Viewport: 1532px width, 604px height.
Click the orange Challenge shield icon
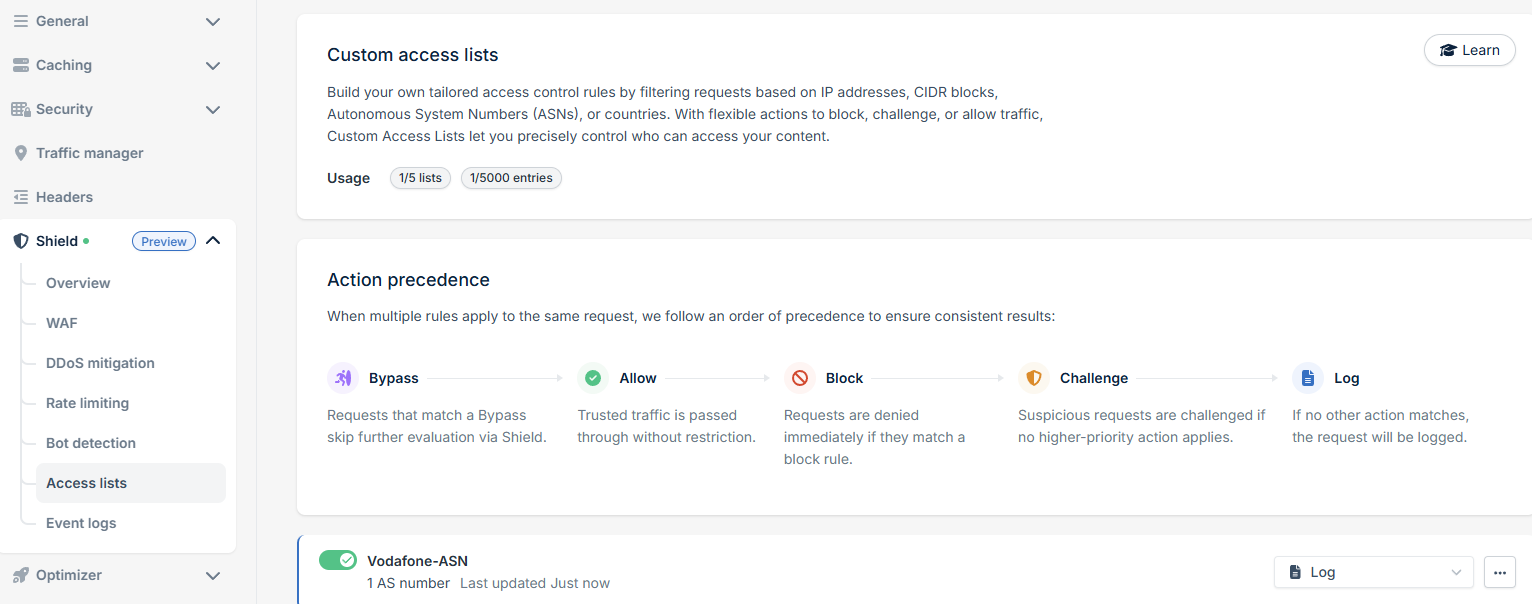pos(1033,377)
